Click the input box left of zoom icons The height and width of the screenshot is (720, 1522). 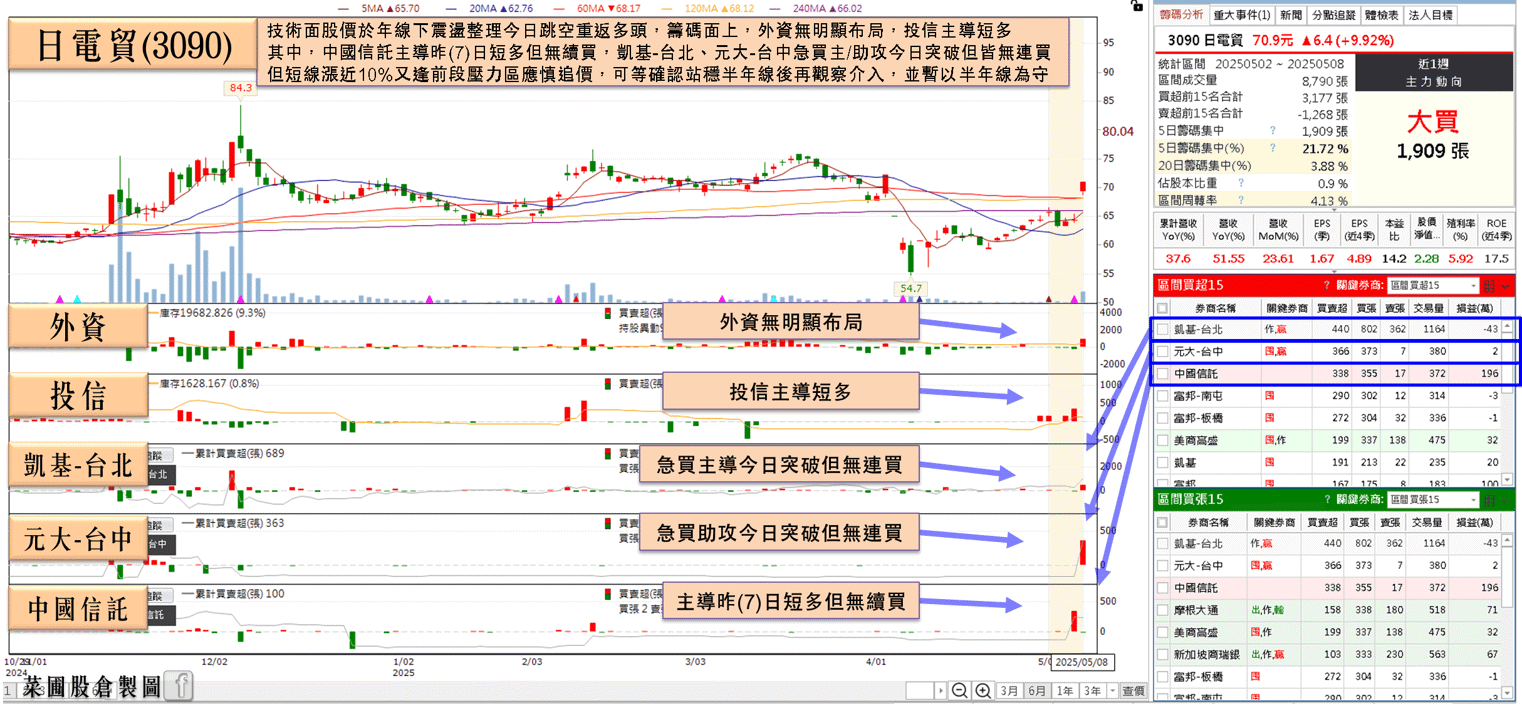919,691
